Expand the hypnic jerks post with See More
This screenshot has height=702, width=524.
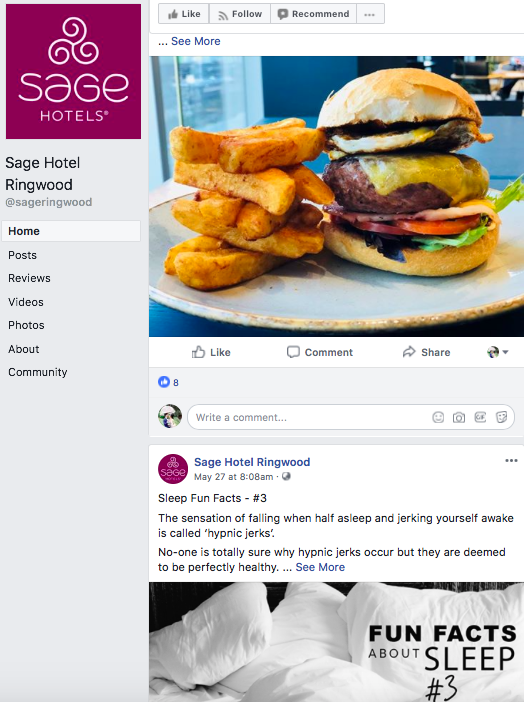320,567
